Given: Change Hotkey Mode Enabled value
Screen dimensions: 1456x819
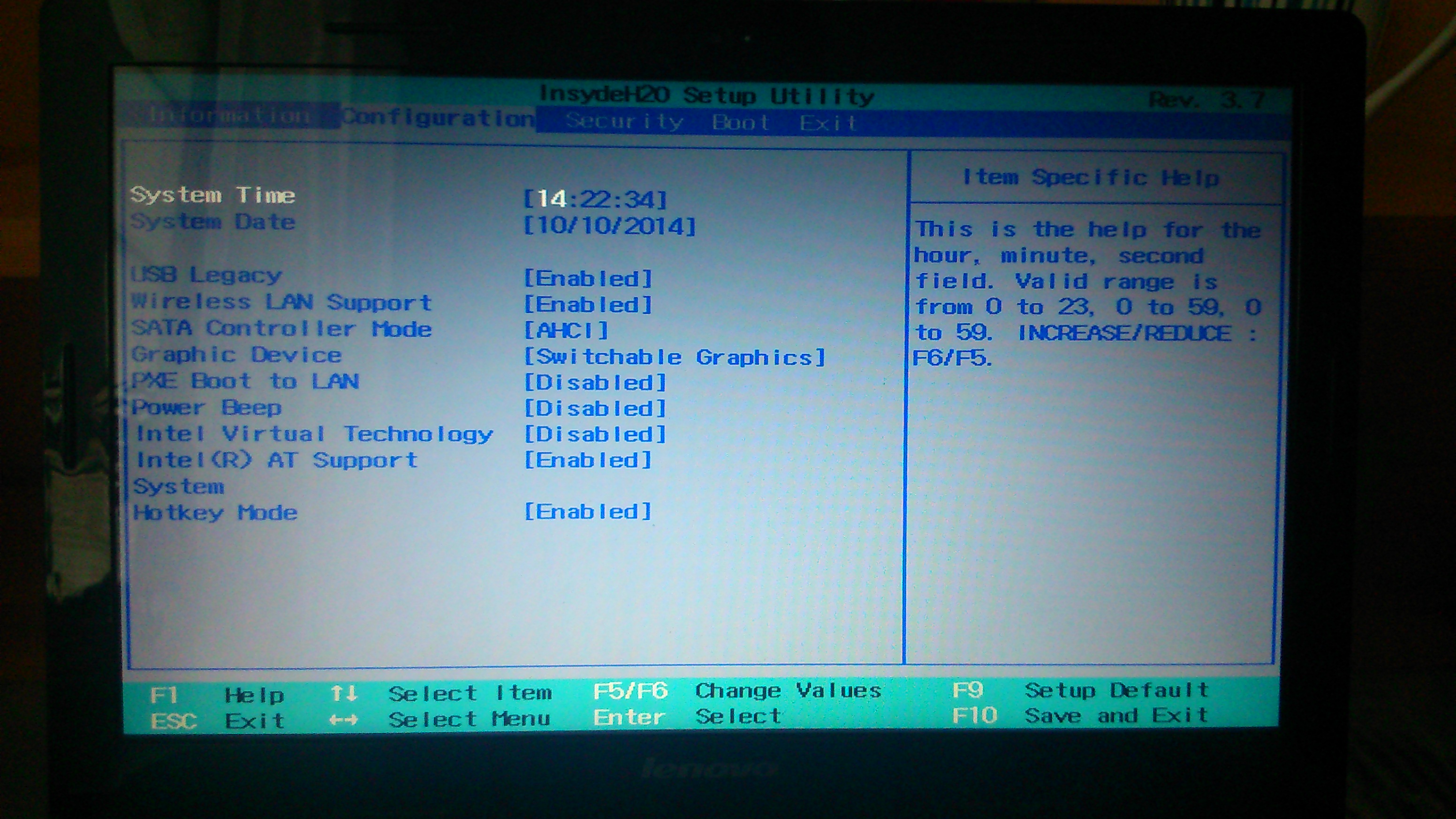Looking at the screenshot, I should click(x=588, y=511).
